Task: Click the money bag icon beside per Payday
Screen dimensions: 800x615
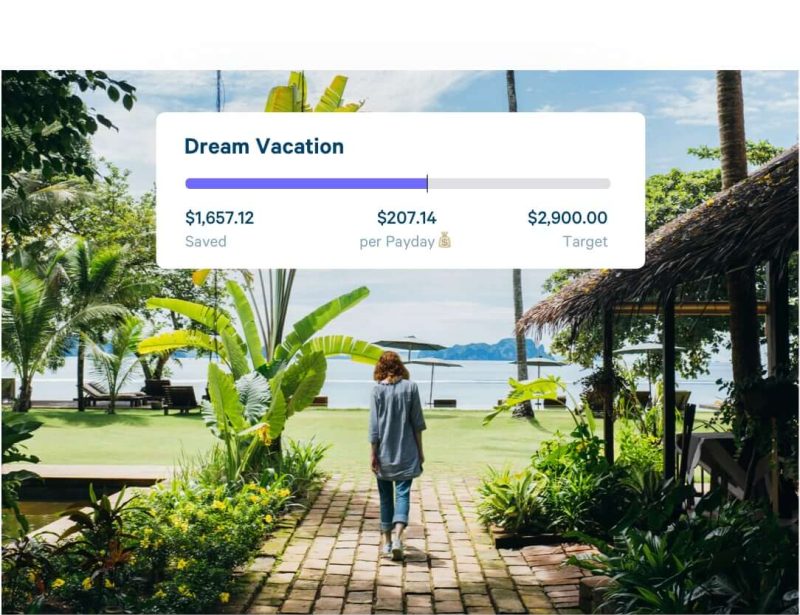Action: pyautogui.click(x=444, y=241)
